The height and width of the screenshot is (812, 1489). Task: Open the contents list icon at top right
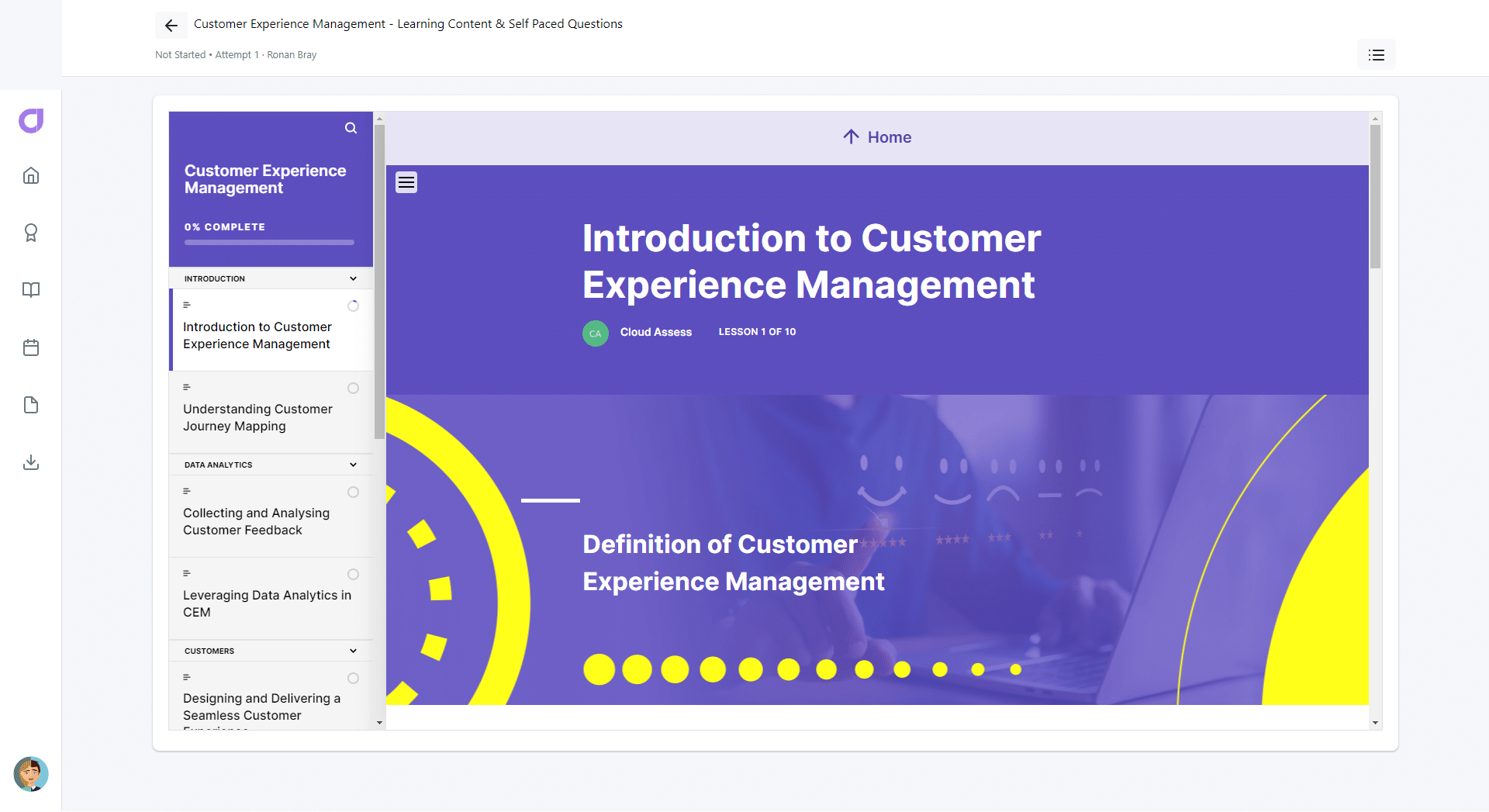[1377, 55]
